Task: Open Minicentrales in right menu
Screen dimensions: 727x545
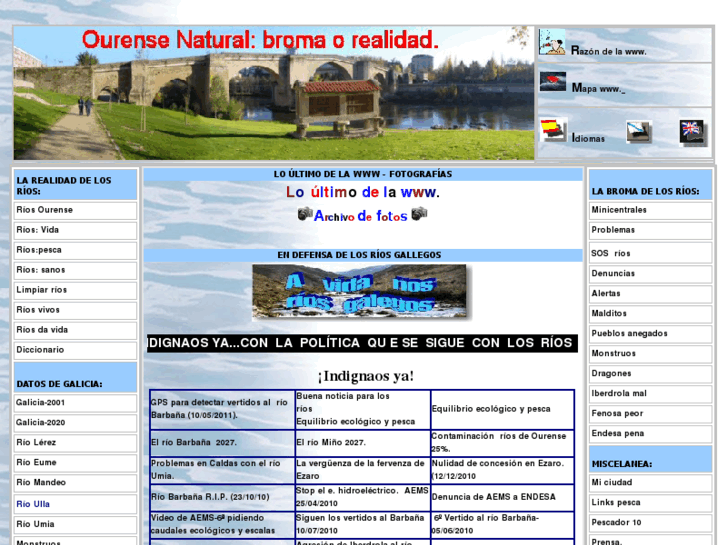Action: point(650,210)
